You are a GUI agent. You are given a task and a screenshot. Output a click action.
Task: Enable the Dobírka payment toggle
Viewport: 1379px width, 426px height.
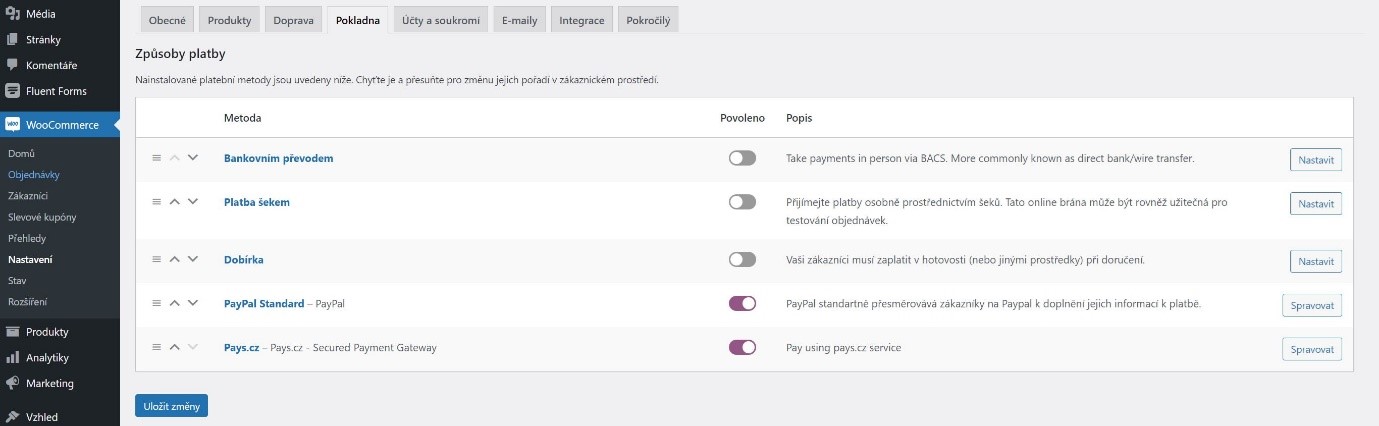(742, 259)
